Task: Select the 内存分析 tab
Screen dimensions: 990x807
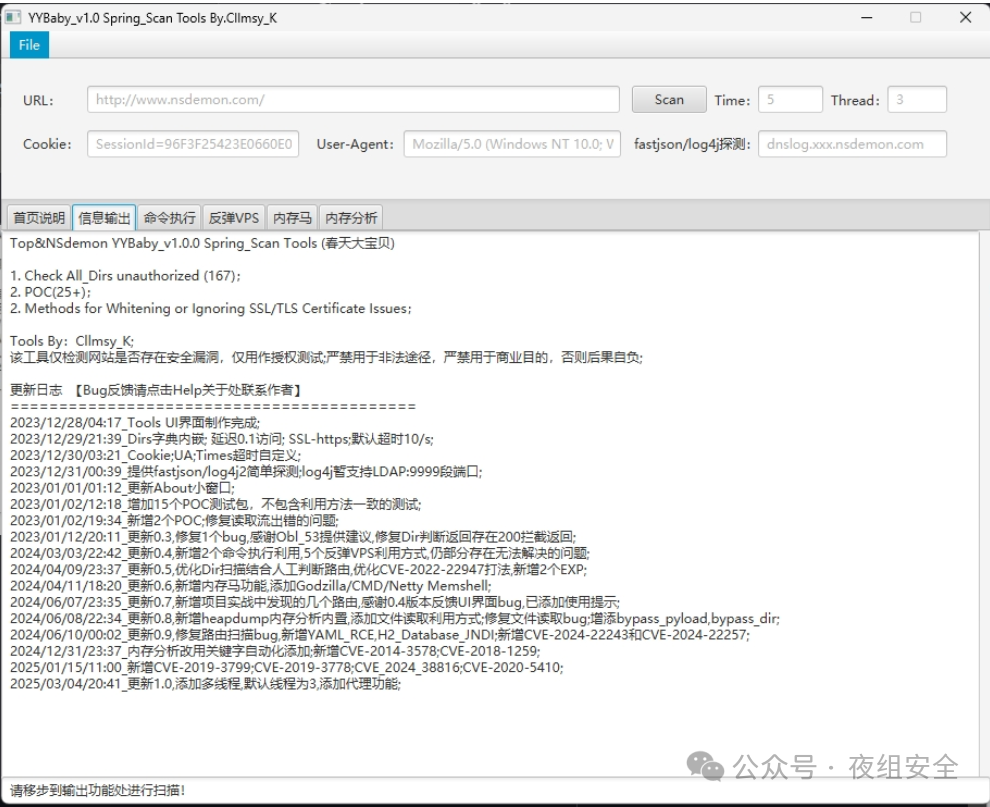Action: [x=351, y=218]
